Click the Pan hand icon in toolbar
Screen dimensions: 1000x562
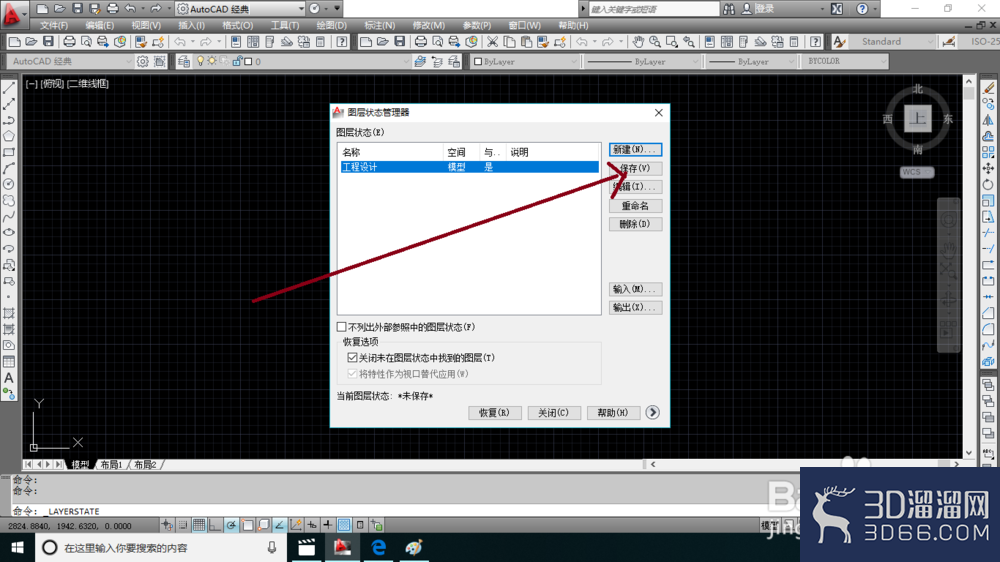point(638,42)
